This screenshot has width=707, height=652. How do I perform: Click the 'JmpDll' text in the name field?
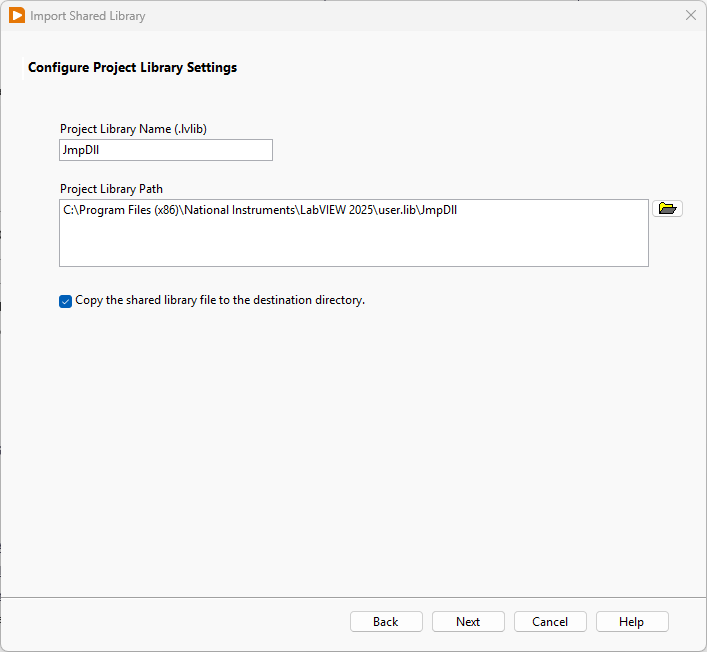(x=82, y=150)
